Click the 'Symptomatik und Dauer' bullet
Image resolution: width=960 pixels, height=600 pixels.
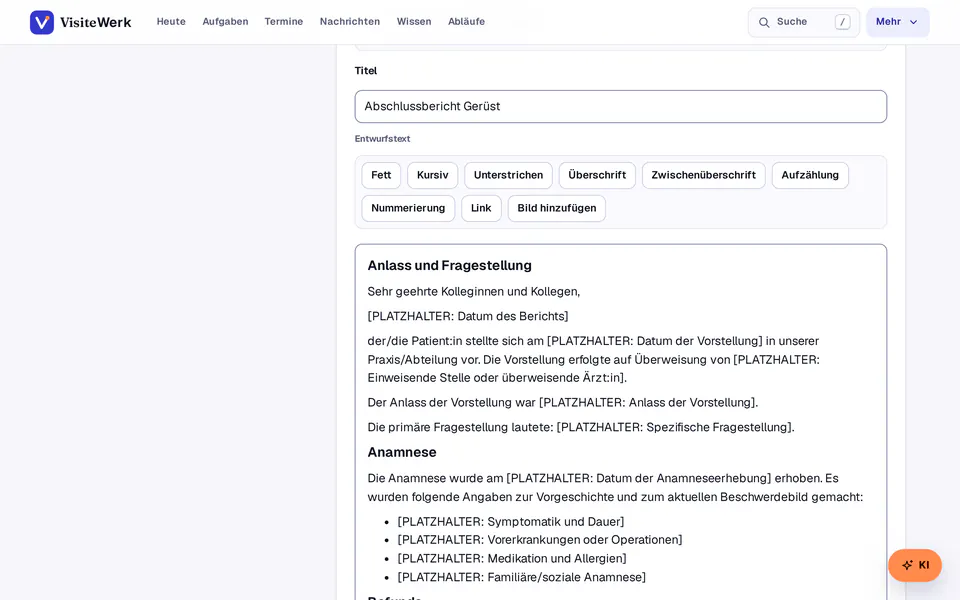click(x=511, y=522)
